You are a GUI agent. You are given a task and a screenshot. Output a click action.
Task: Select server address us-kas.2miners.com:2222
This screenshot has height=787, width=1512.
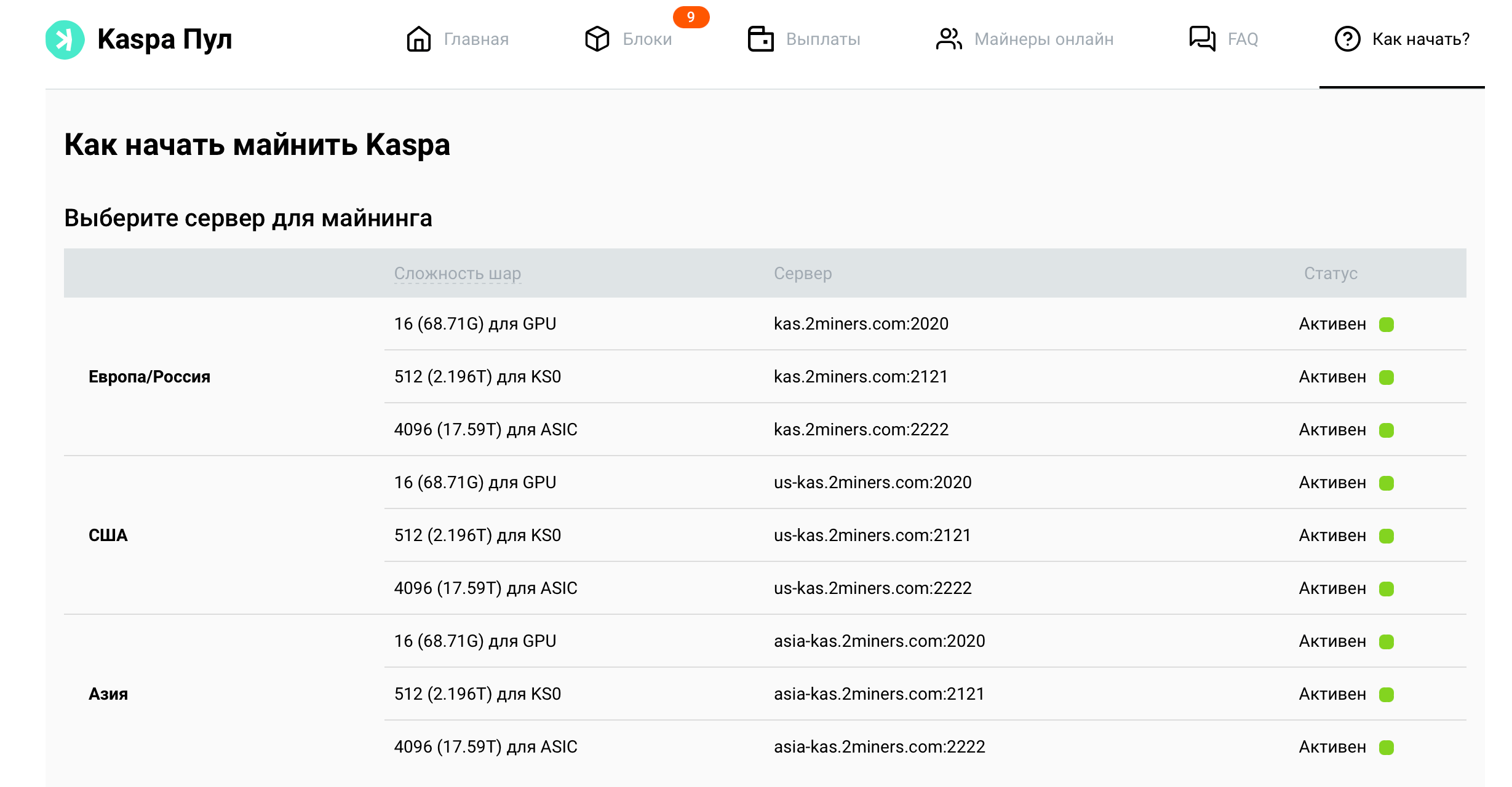tap(873, 588)
